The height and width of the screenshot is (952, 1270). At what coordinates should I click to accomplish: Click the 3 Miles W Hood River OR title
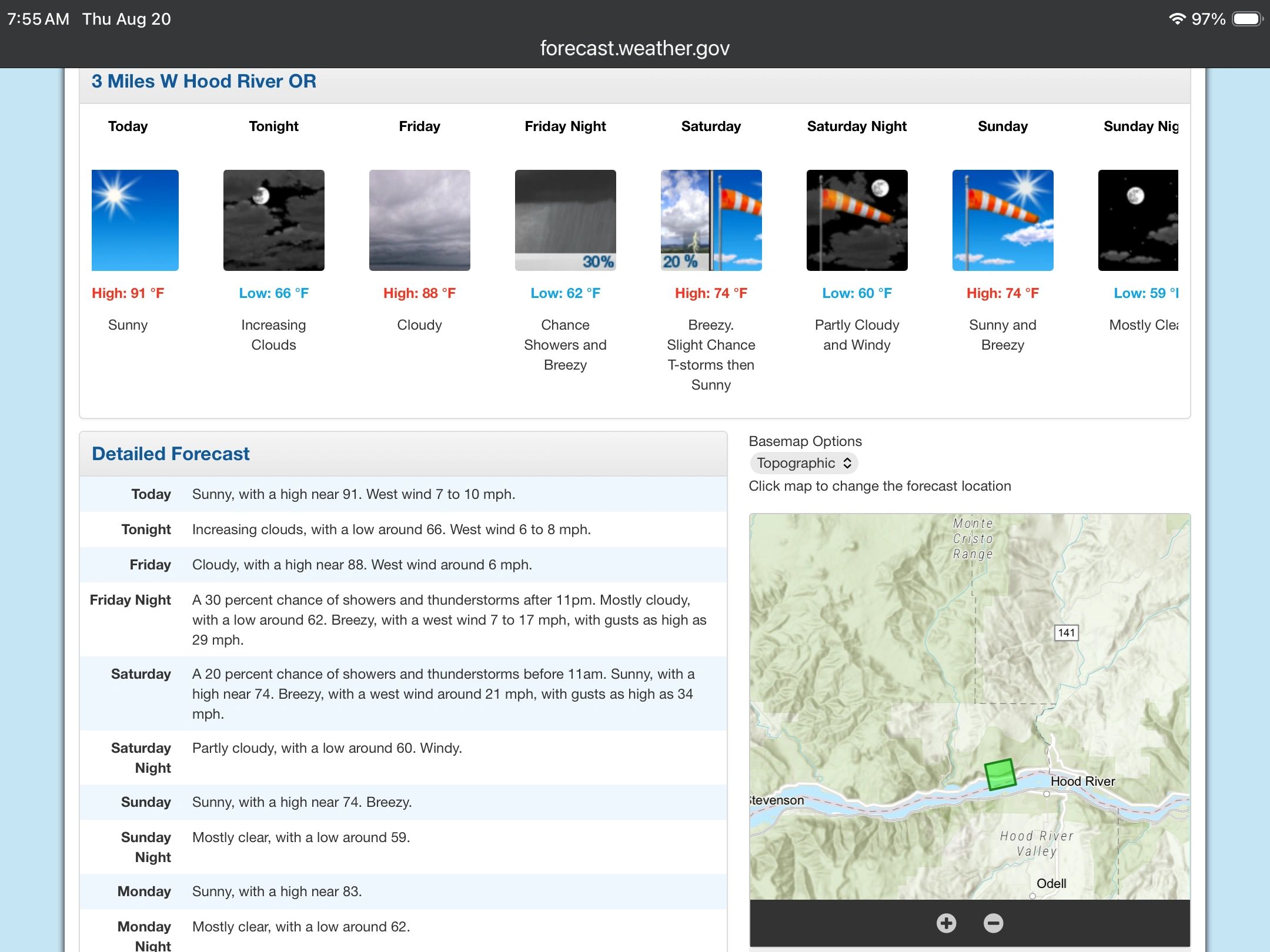204,81
